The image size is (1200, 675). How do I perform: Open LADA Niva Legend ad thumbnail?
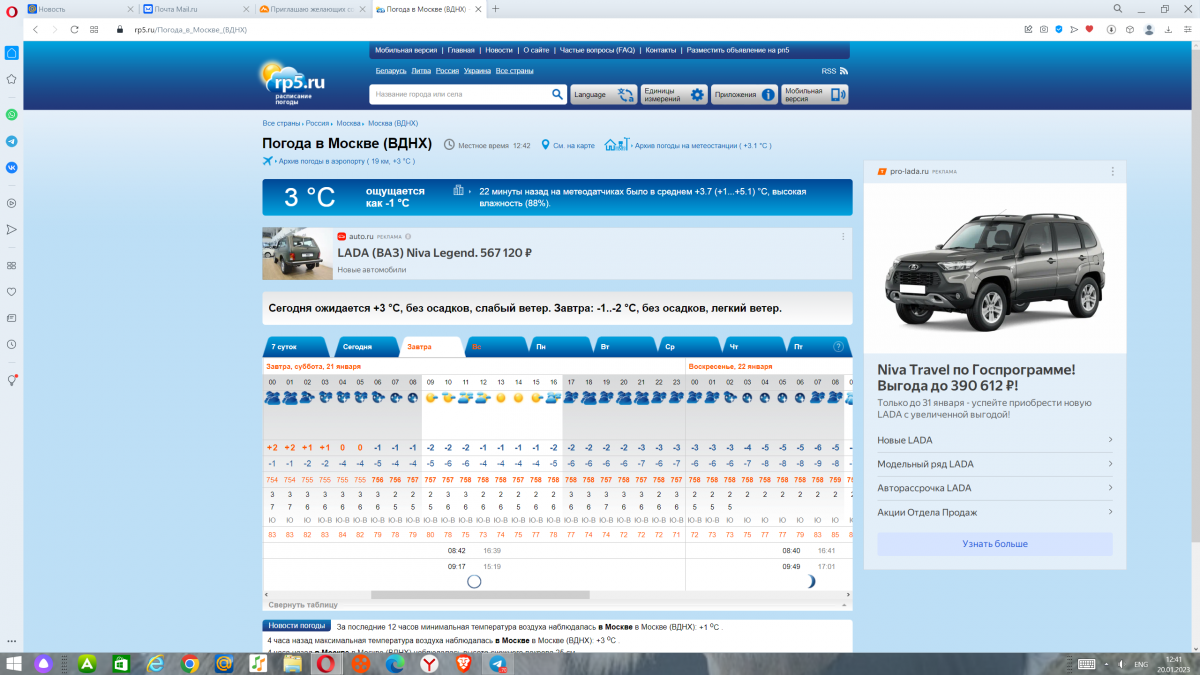(x=297, y=253)
